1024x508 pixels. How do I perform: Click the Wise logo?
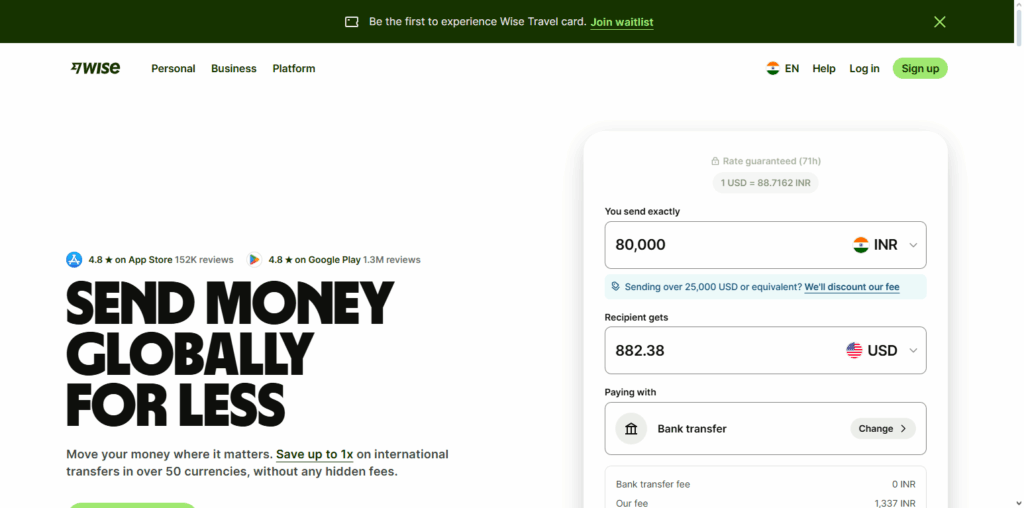[x=95, y=68]
